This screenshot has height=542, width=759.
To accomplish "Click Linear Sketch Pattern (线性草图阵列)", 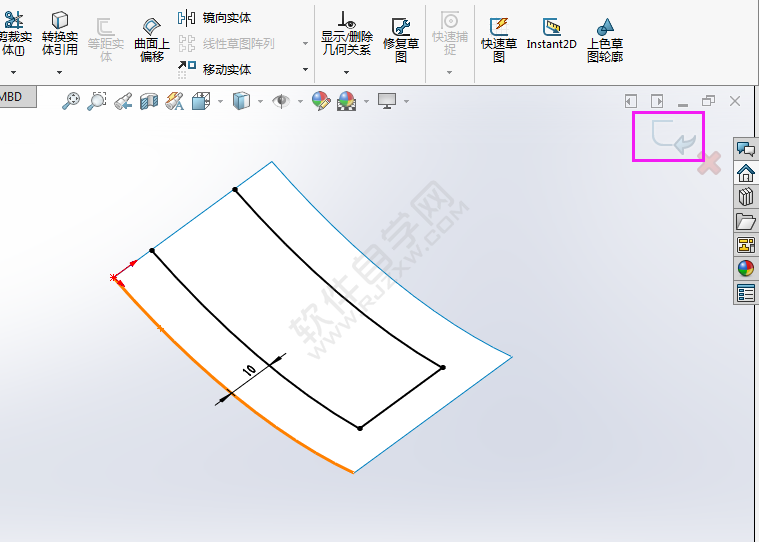I will click(226, 44).
